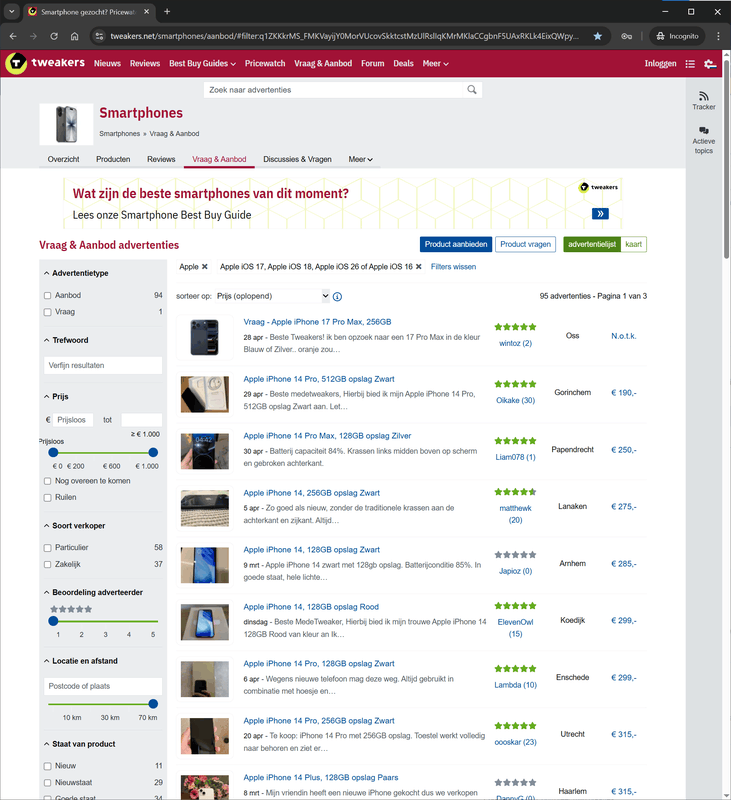Viewport: 731px width, 800px height.
Task: Go to the Tweakers homepage logo
Action: pyautogui.click(x=45, y=63)
